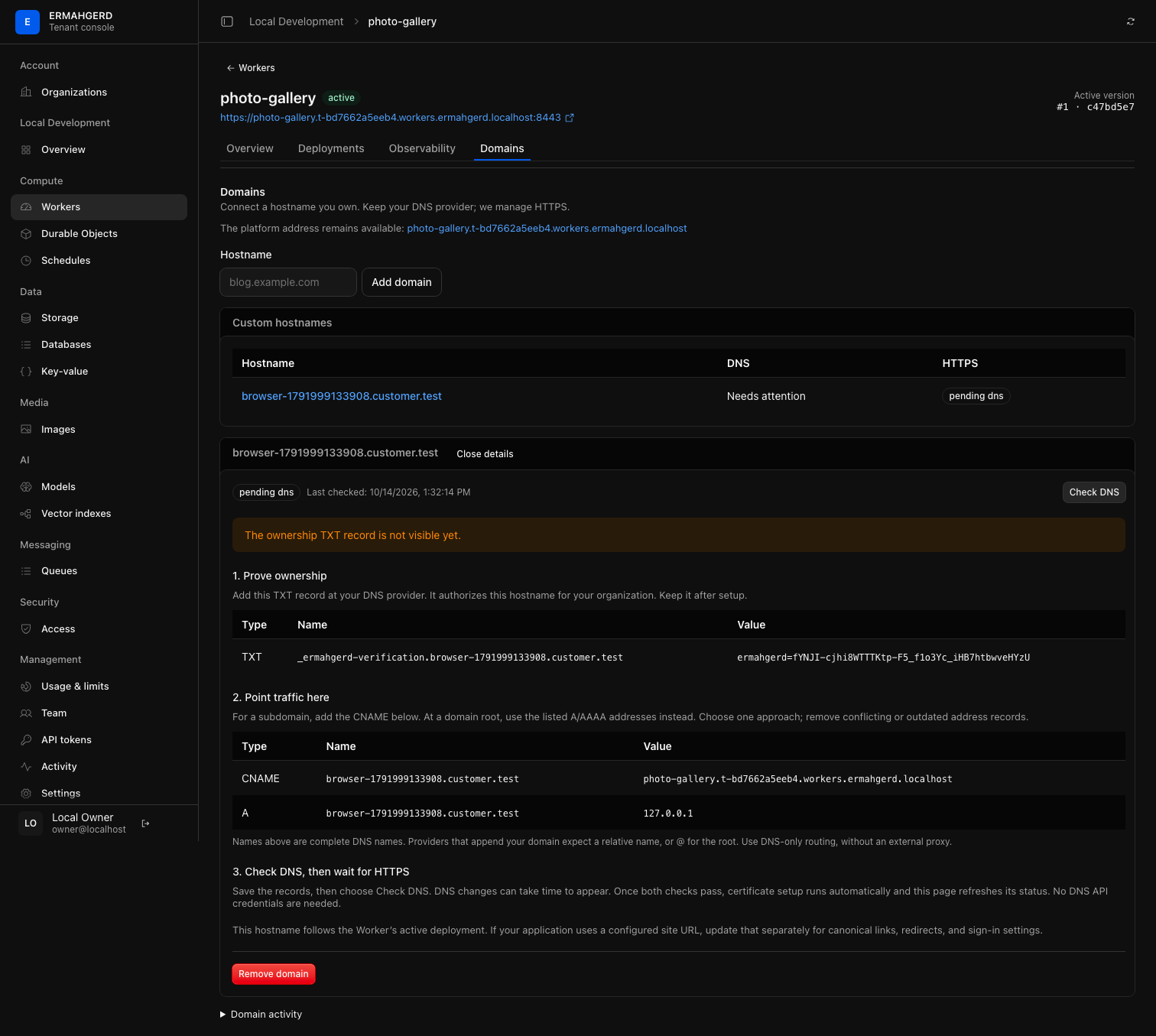Image resolution: width=1156 pixels, height=1036 pixels.
Task: Click the Local Development breadcrumb
Action: [297, 21]
